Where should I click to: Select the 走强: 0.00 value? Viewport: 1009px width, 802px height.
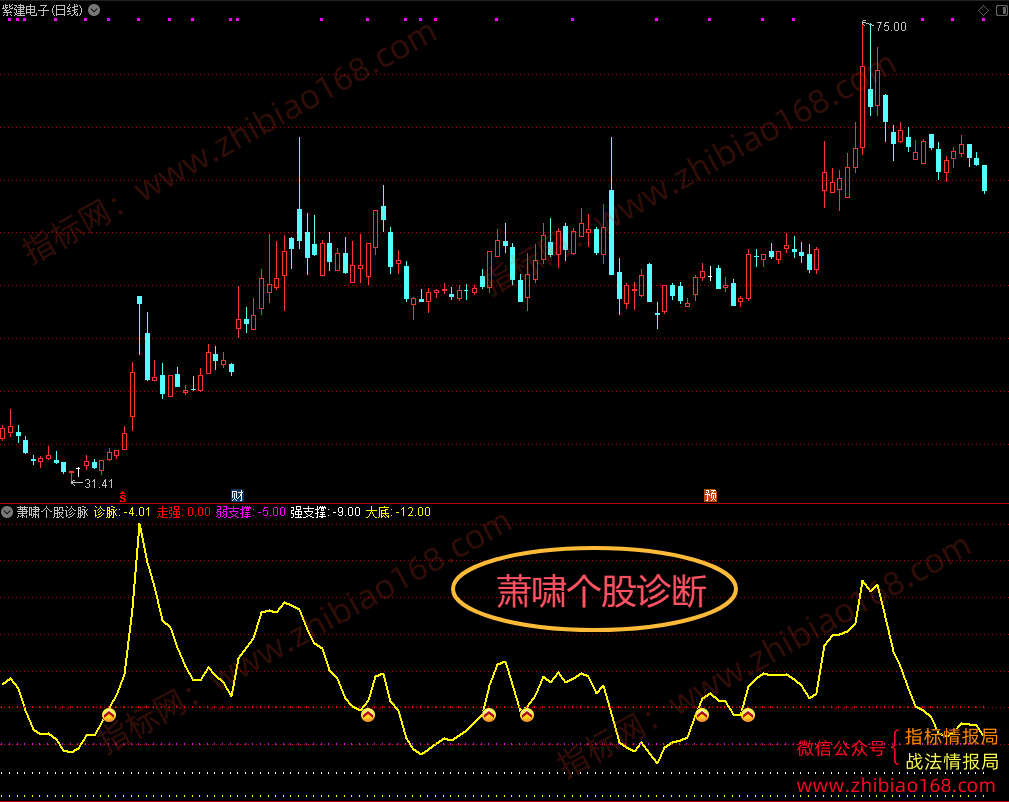[184, 512]
